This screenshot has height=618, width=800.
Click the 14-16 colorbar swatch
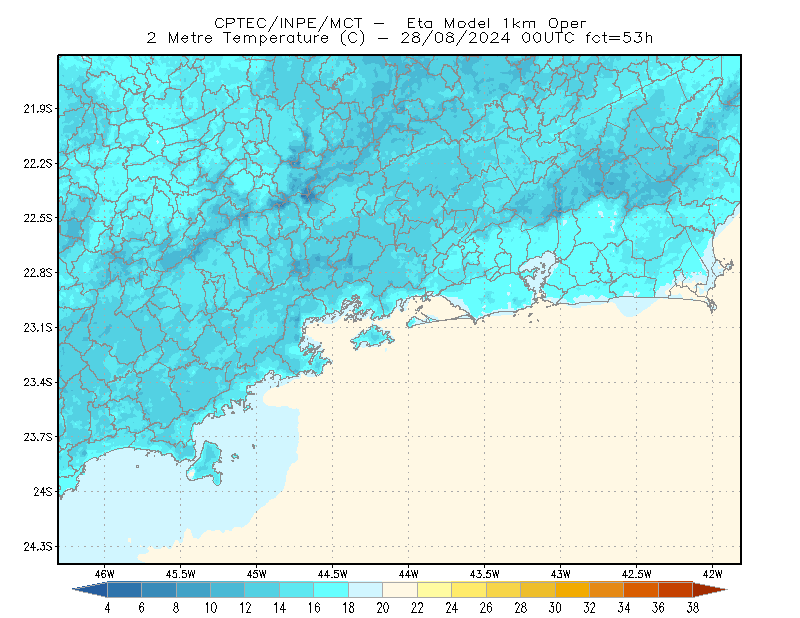pos(297,590)
